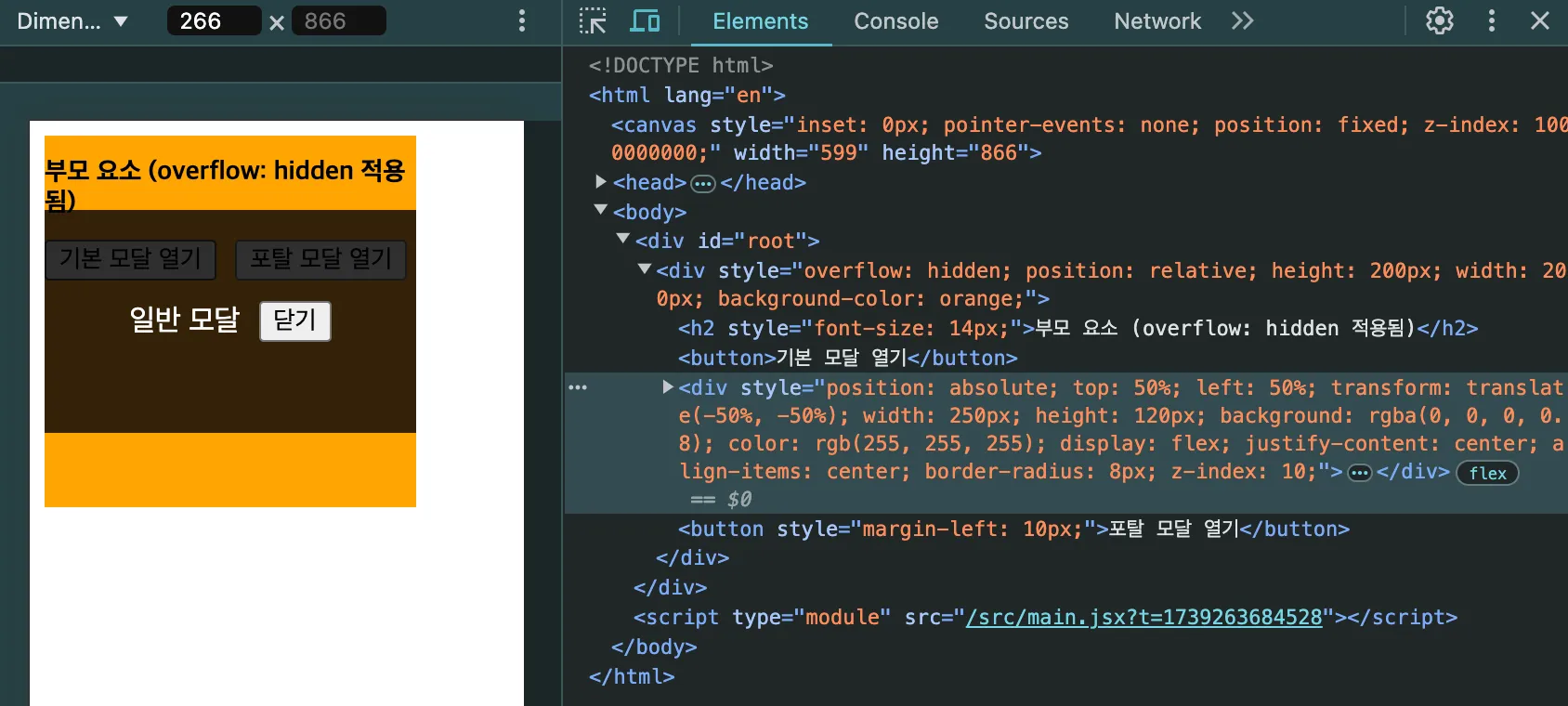Close the DevTools panel
Viewport: 1568px width, 706px height.
pos(1540,20)
